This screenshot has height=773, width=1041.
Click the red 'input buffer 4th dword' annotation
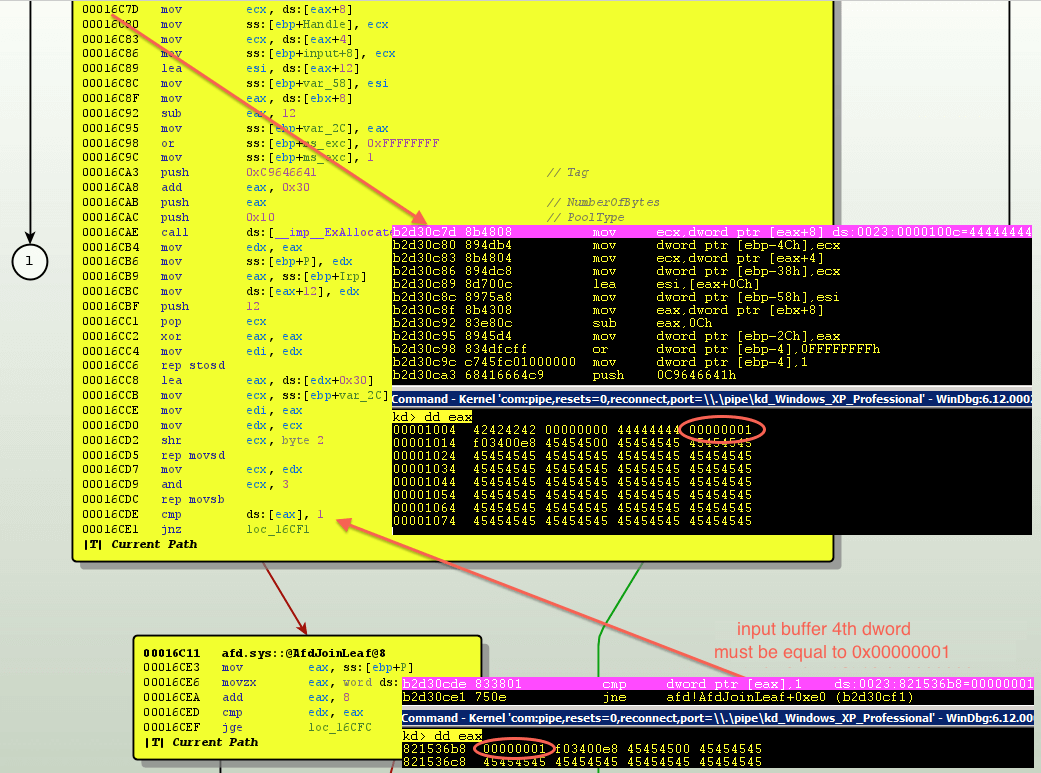(824, 630)
